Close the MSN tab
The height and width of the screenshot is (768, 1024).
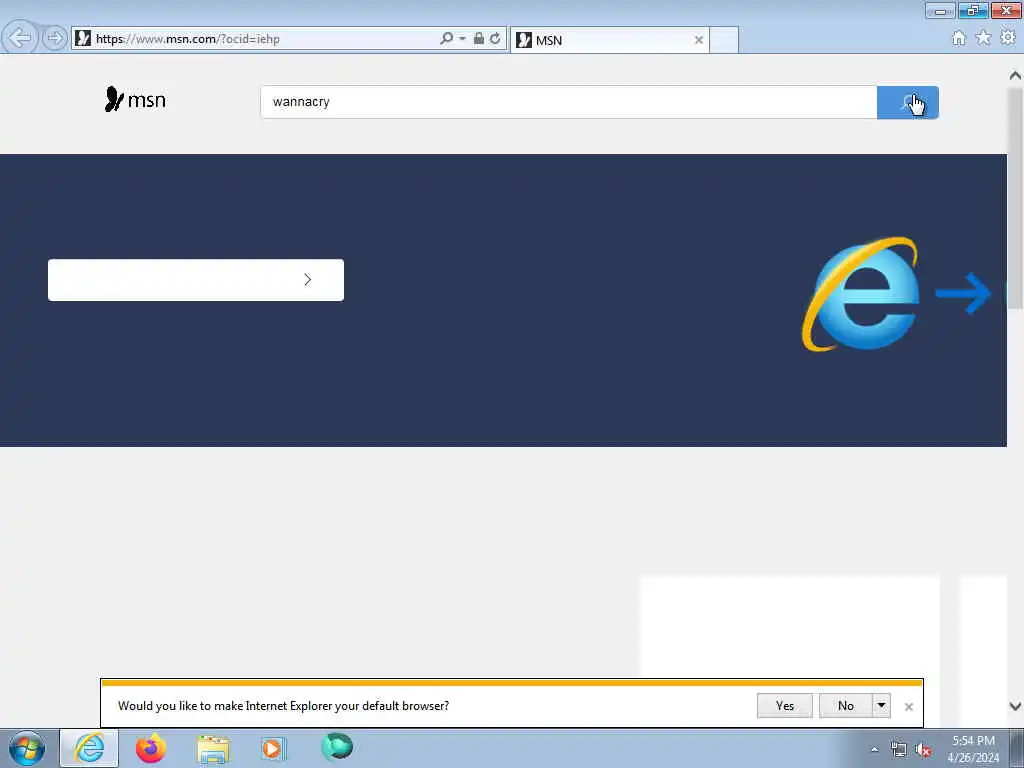(698, 40)
